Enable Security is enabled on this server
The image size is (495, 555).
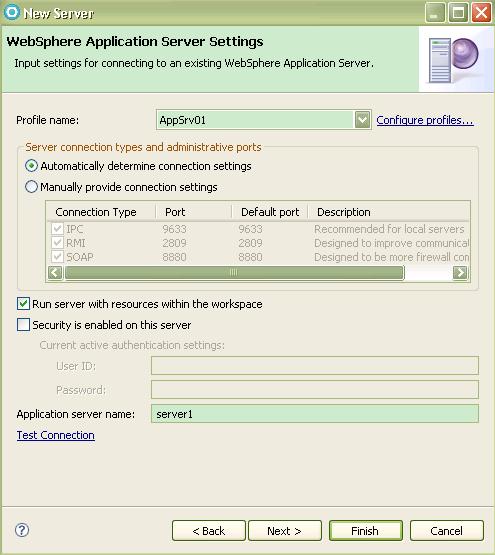pos(23,325)
